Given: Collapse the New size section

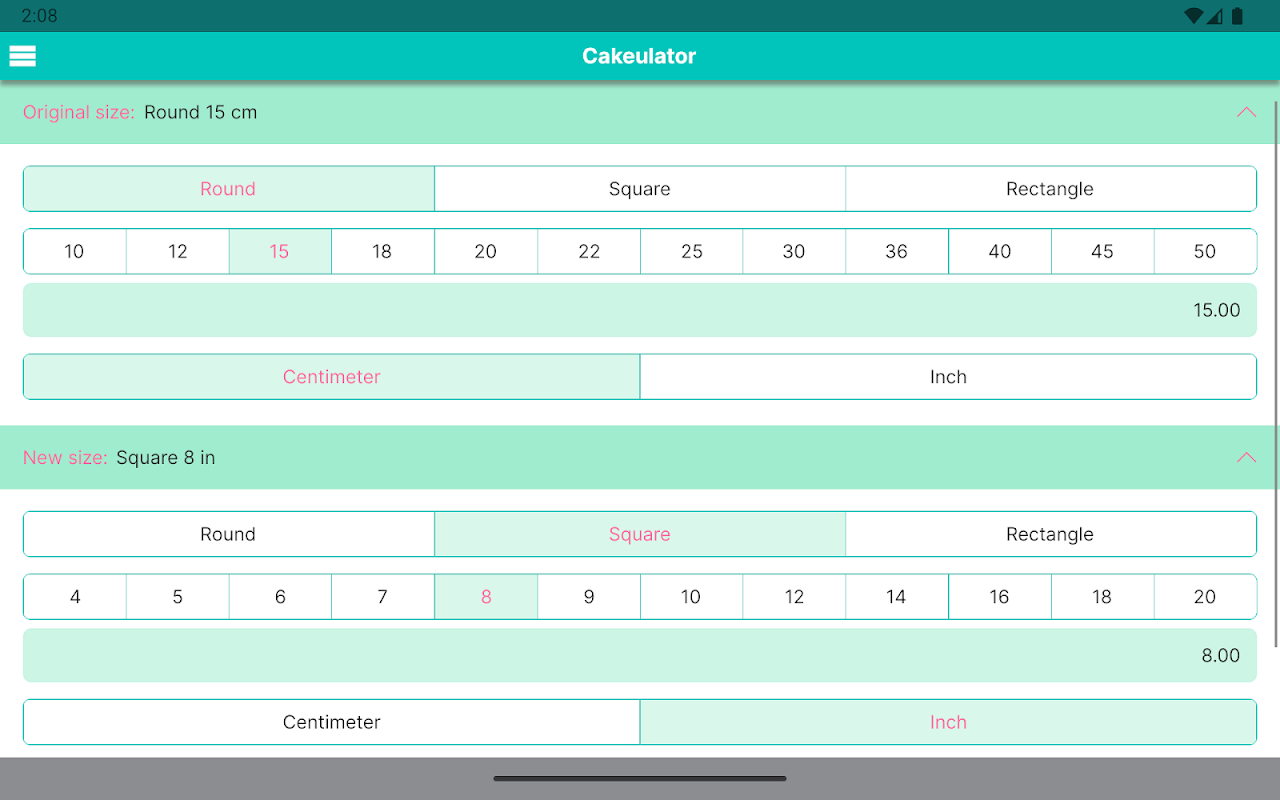Looking at the screenshot, I should coord(1246,457).
